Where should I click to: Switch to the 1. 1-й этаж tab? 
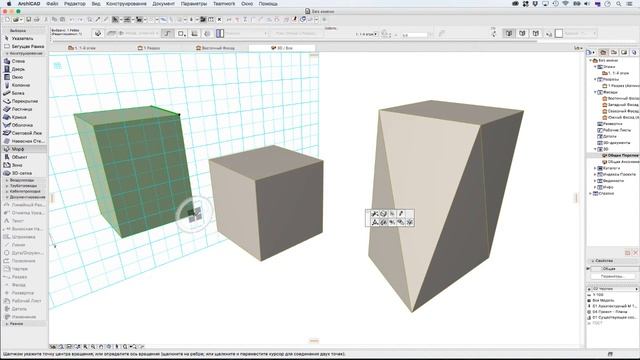pyautogui.click(x=82, y=48)
